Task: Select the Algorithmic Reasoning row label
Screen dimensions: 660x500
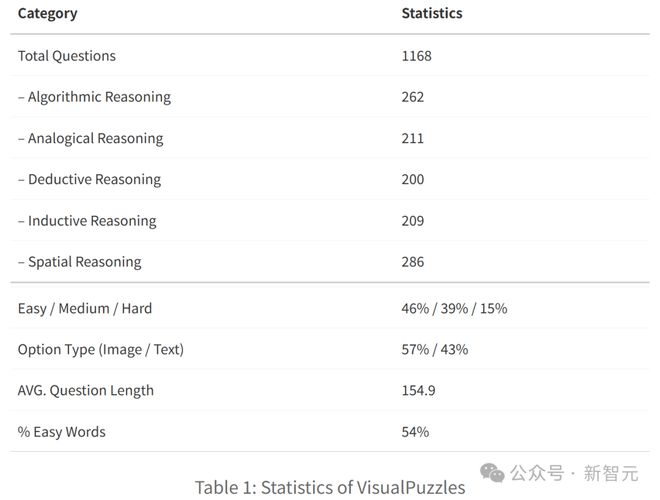Action: click(94, 97)
